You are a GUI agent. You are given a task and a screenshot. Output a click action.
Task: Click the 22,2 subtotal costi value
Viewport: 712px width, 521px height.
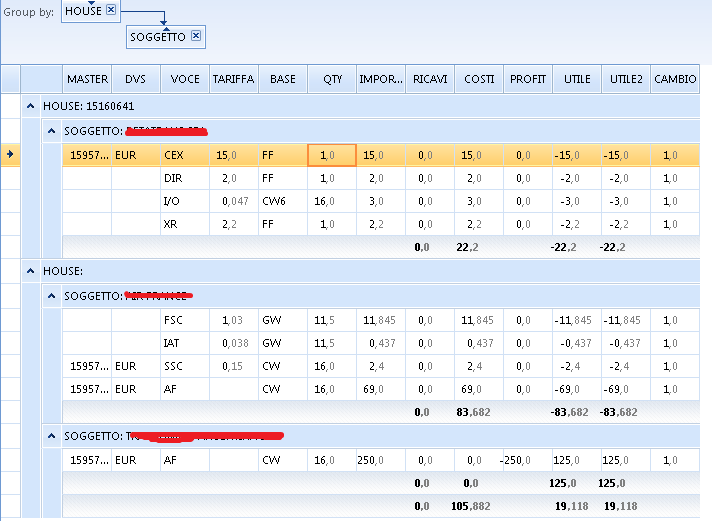[467, 248]
